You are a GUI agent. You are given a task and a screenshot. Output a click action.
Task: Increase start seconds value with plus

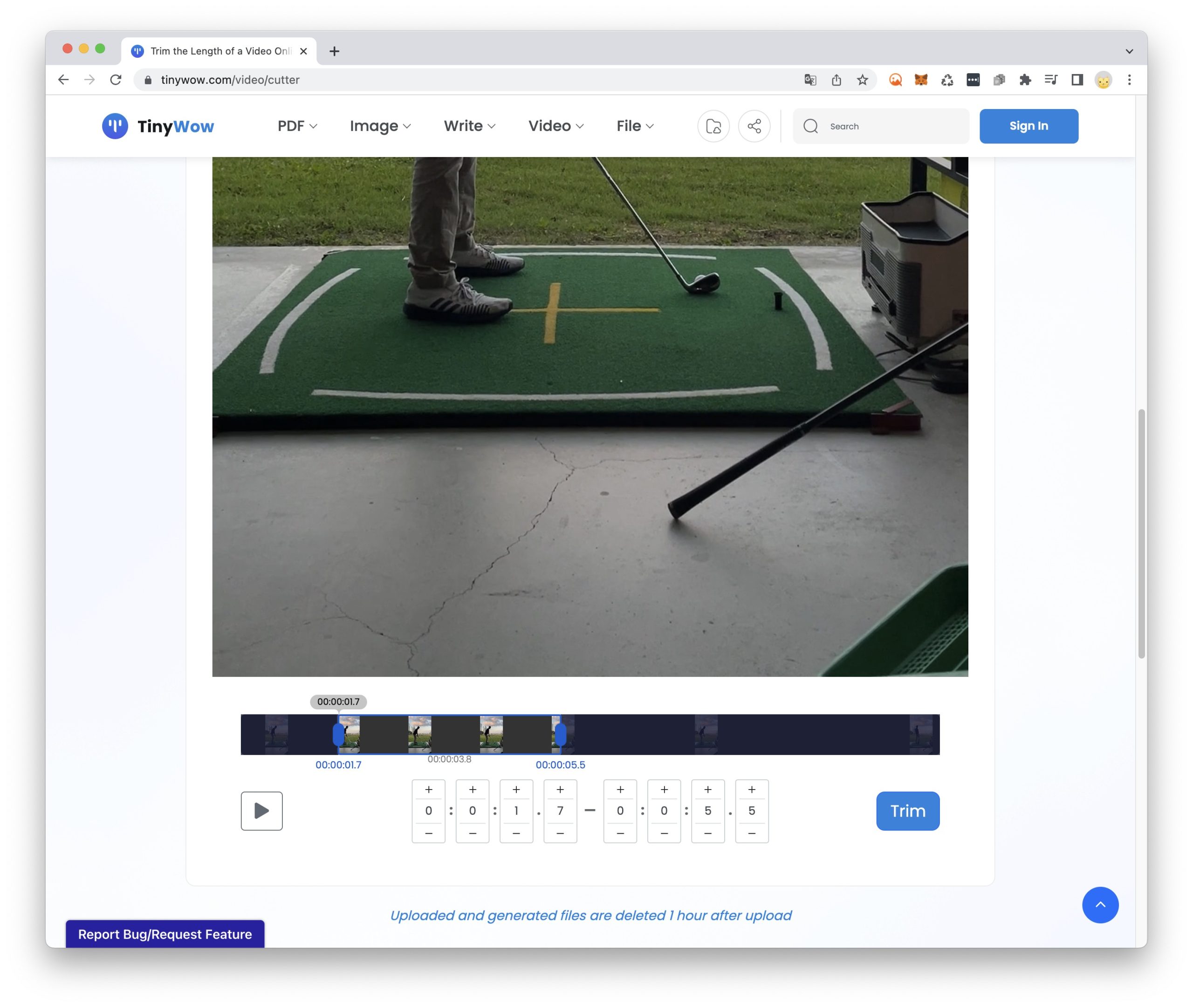click(x=515, y=790)
